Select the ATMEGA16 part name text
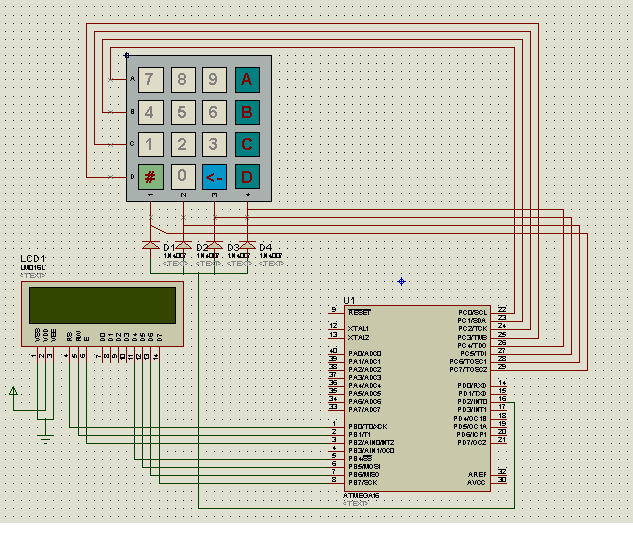633x540 pixels. (x=361, y=495)
